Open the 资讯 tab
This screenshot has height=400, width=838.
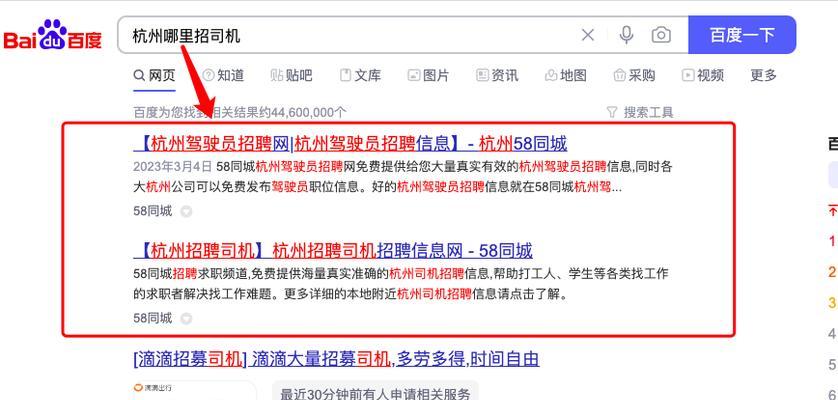[x=497, y=76]
